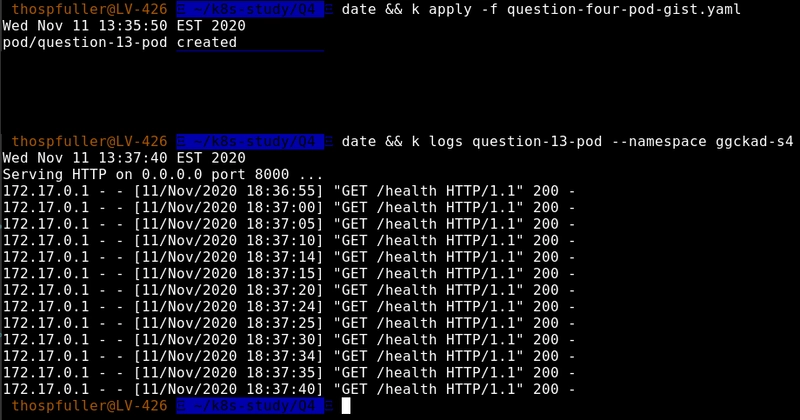The width and height of the screenshot is (800, 420).
Task: Click the terminal cursor block at the last prompt
Action: 346,406
